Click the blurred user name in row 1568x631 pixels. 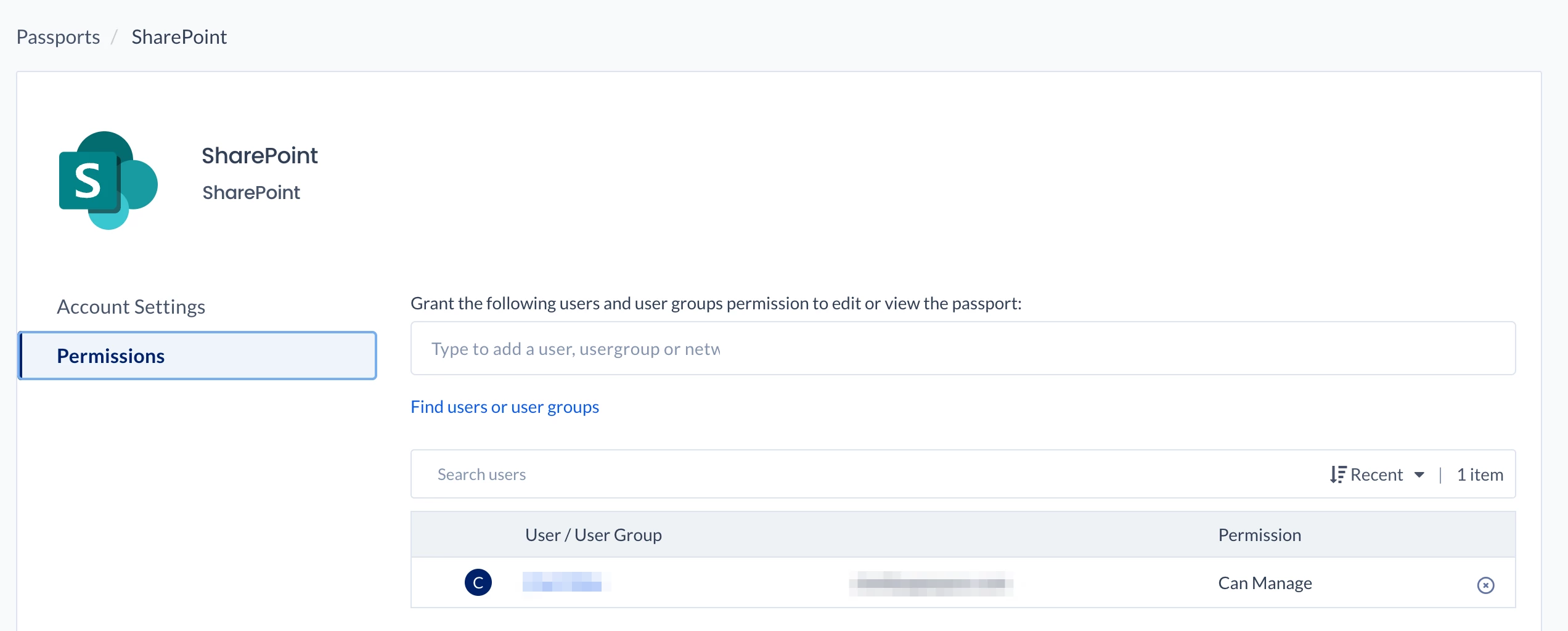tap(564, 582)
